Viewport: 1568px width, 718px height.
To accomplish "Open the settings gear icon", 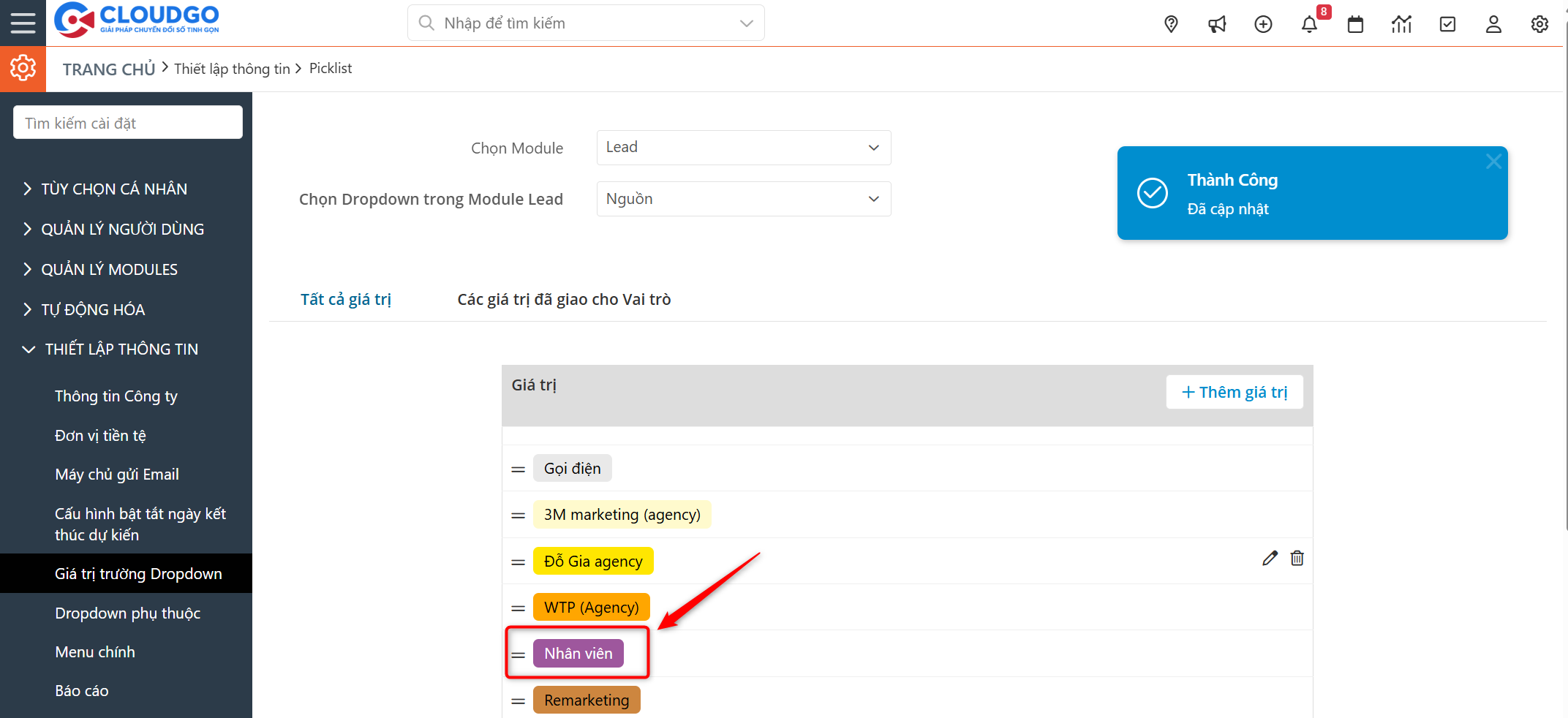I will tap(1539, 23).
